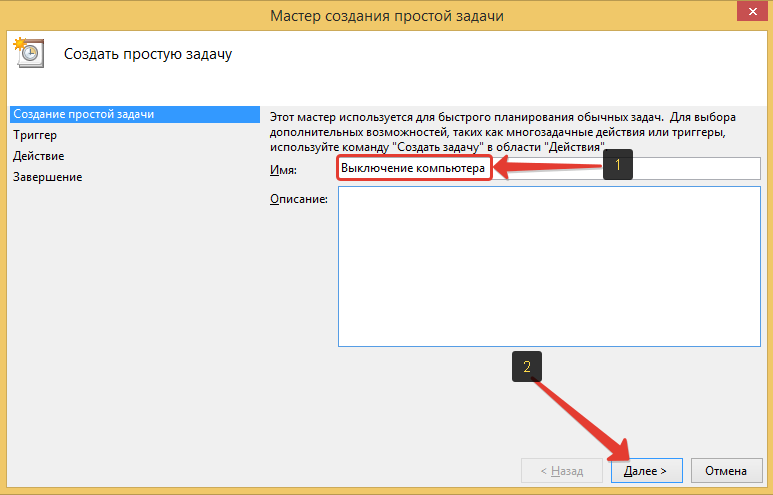This screenshot has width=773, height=495.
Task: Close the wizard with the X button
Action: pos(752,11)
